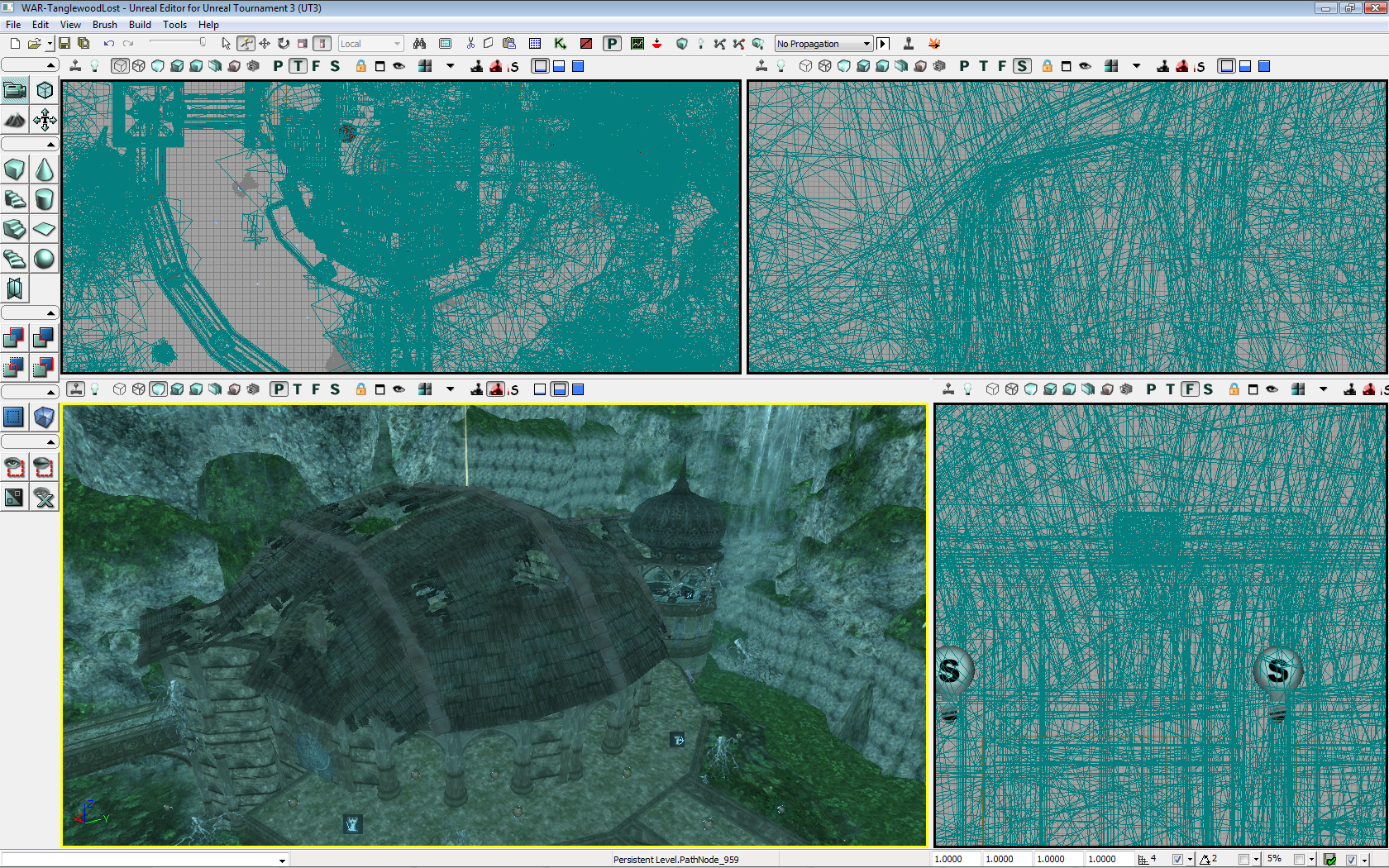
Task: Activate geometry mode cube in left panel
Action: click(x=45, y=91)
